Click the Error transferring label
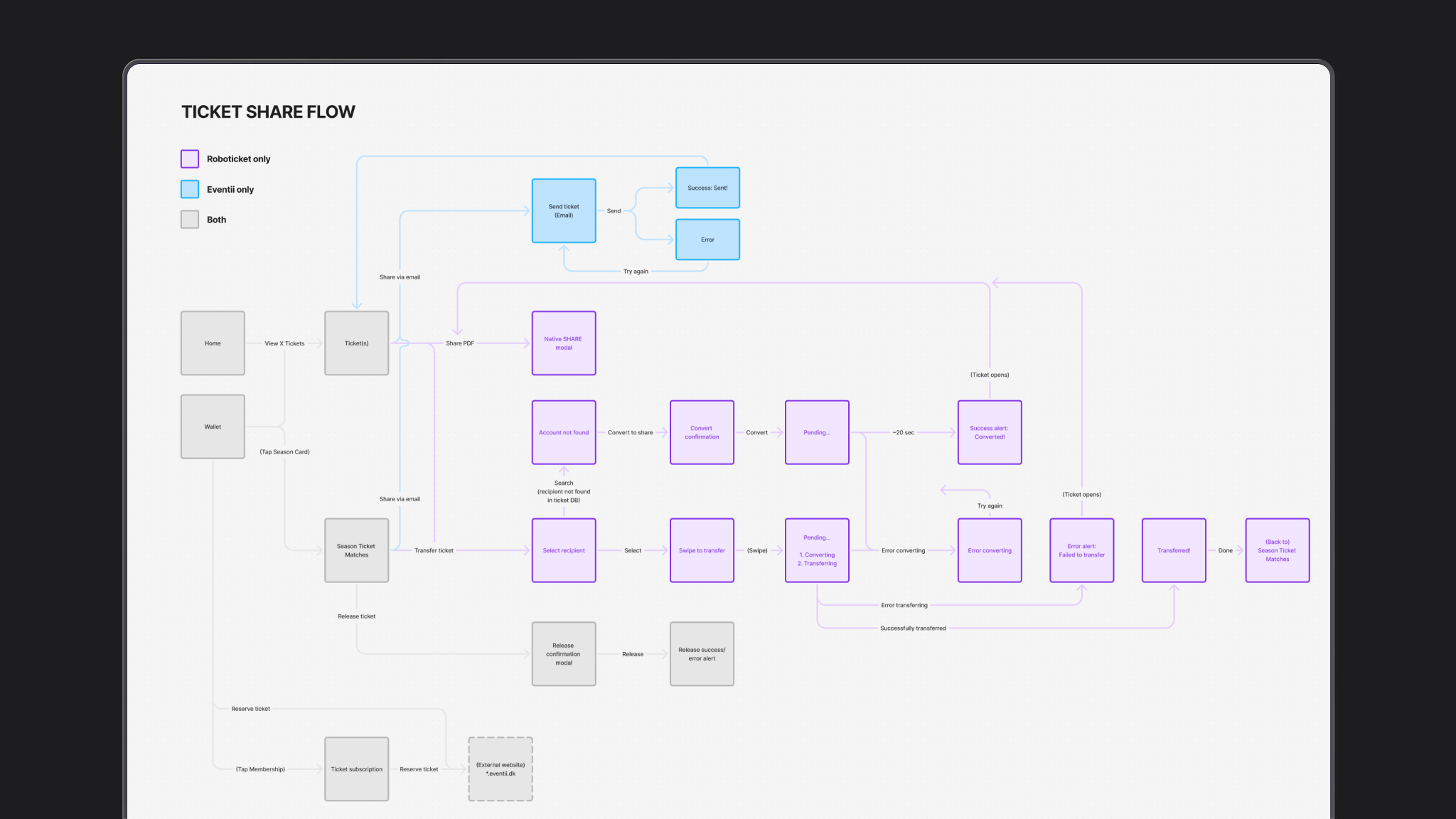The width and height of the screenshot is (1456, 819). 904,605
